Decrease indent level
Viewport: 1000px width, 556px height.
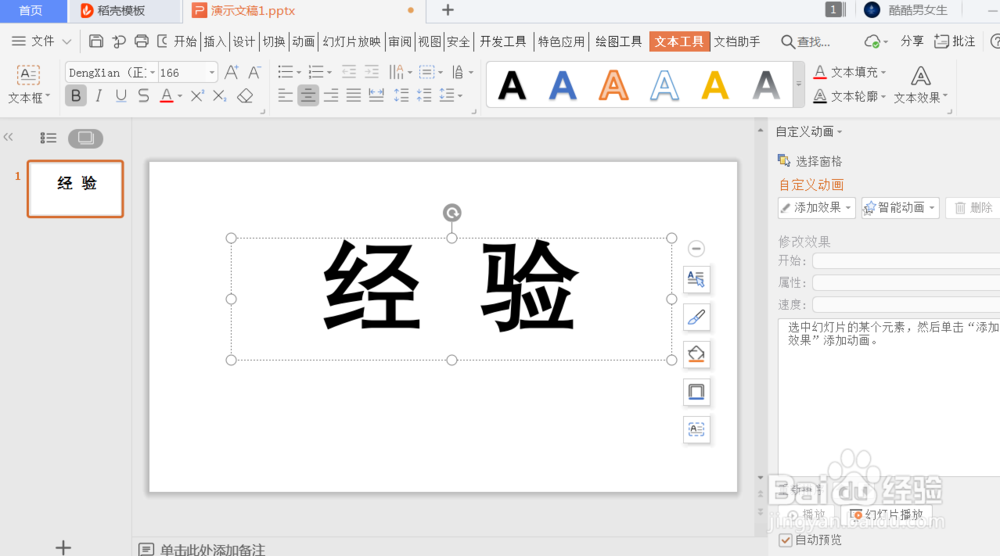(x=349, y=72)
